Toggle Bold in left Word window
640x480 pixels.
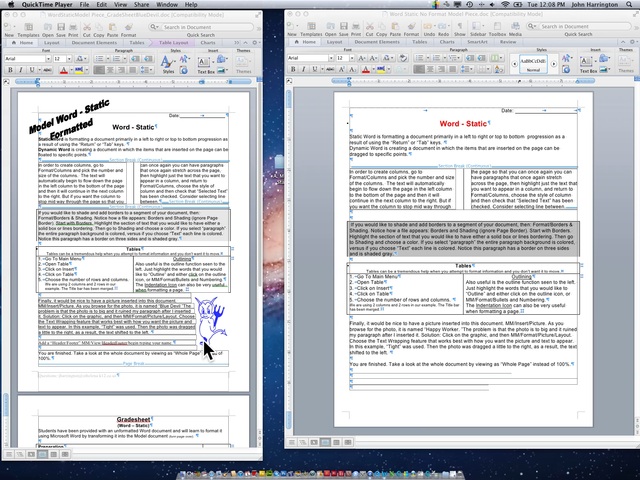(10, 70)
